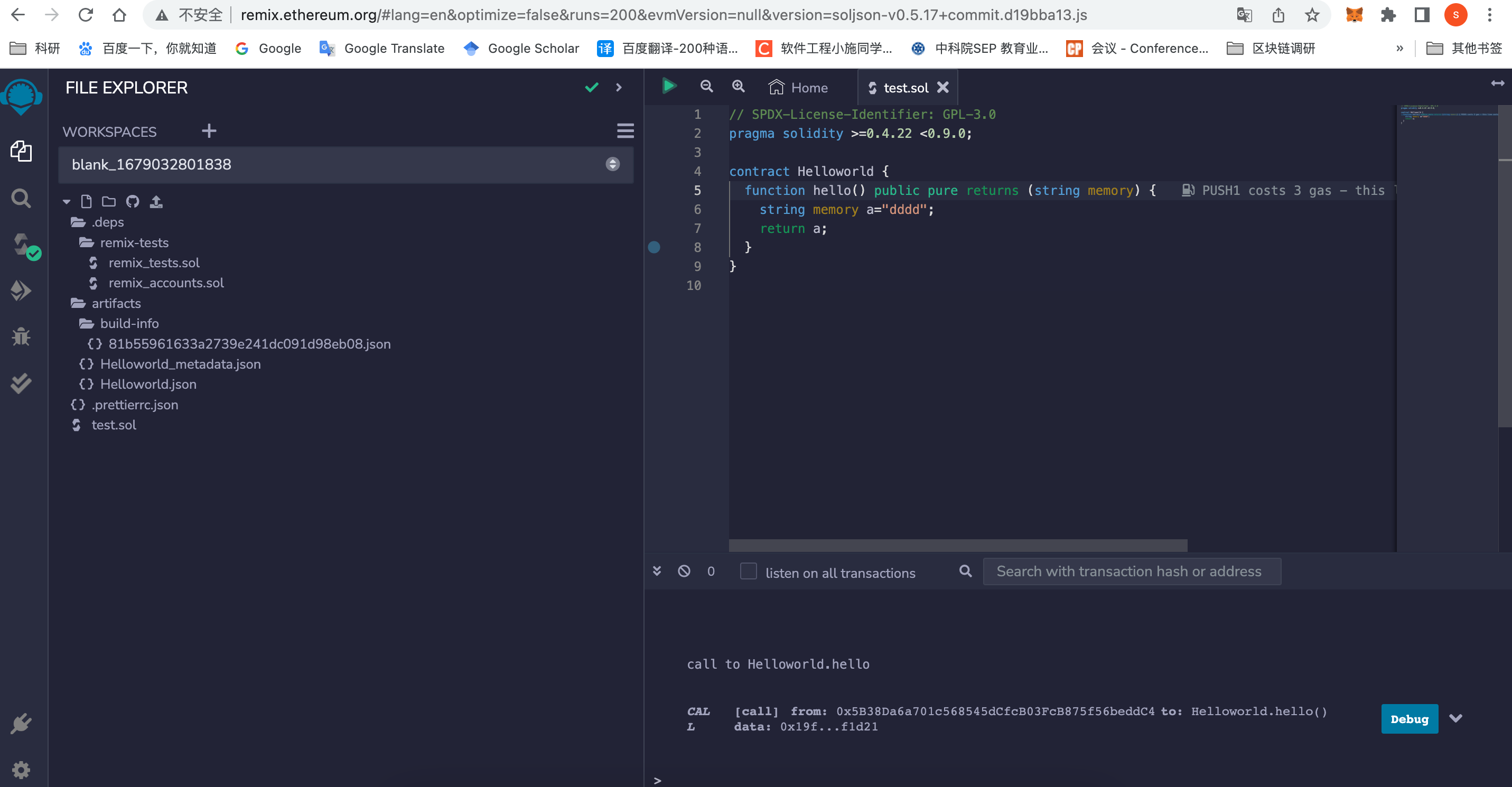1512x787 pixels.
Task: Open Deploy & run transactions sidebar icon
Action: (x=21, y=291)
